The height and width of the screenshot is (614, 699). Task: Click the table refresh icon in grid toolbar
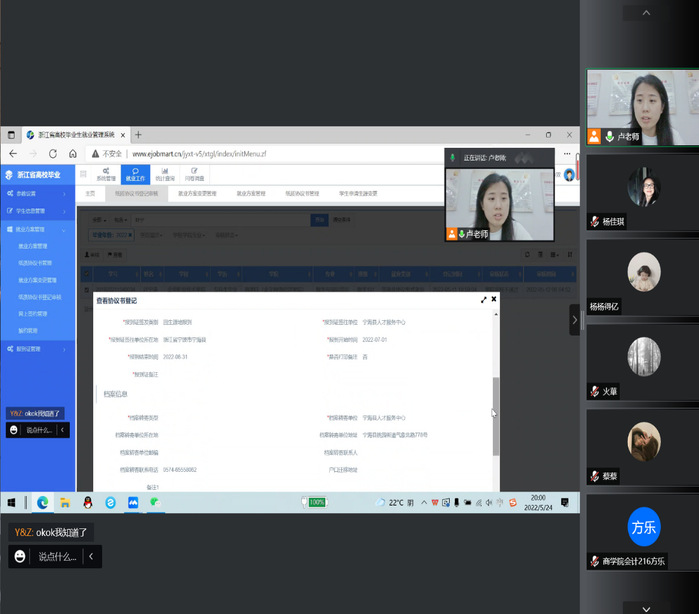click(x=527, y=254)
